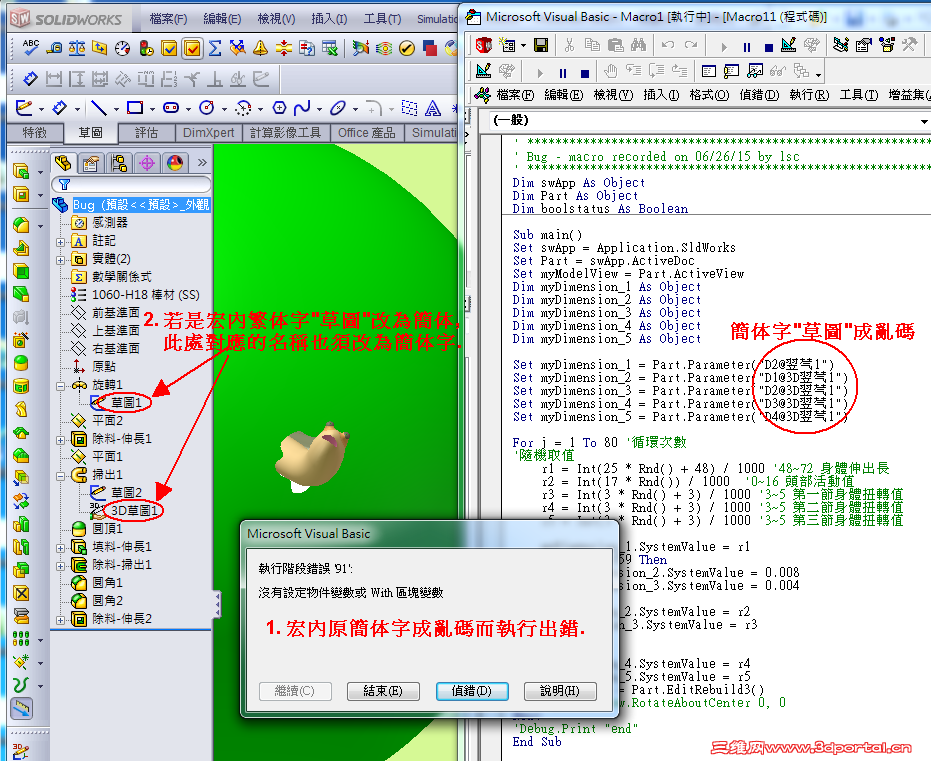Select the Corner Rectangle tool
This screenshot has width=931, height=761.
(x=135, y=108)
